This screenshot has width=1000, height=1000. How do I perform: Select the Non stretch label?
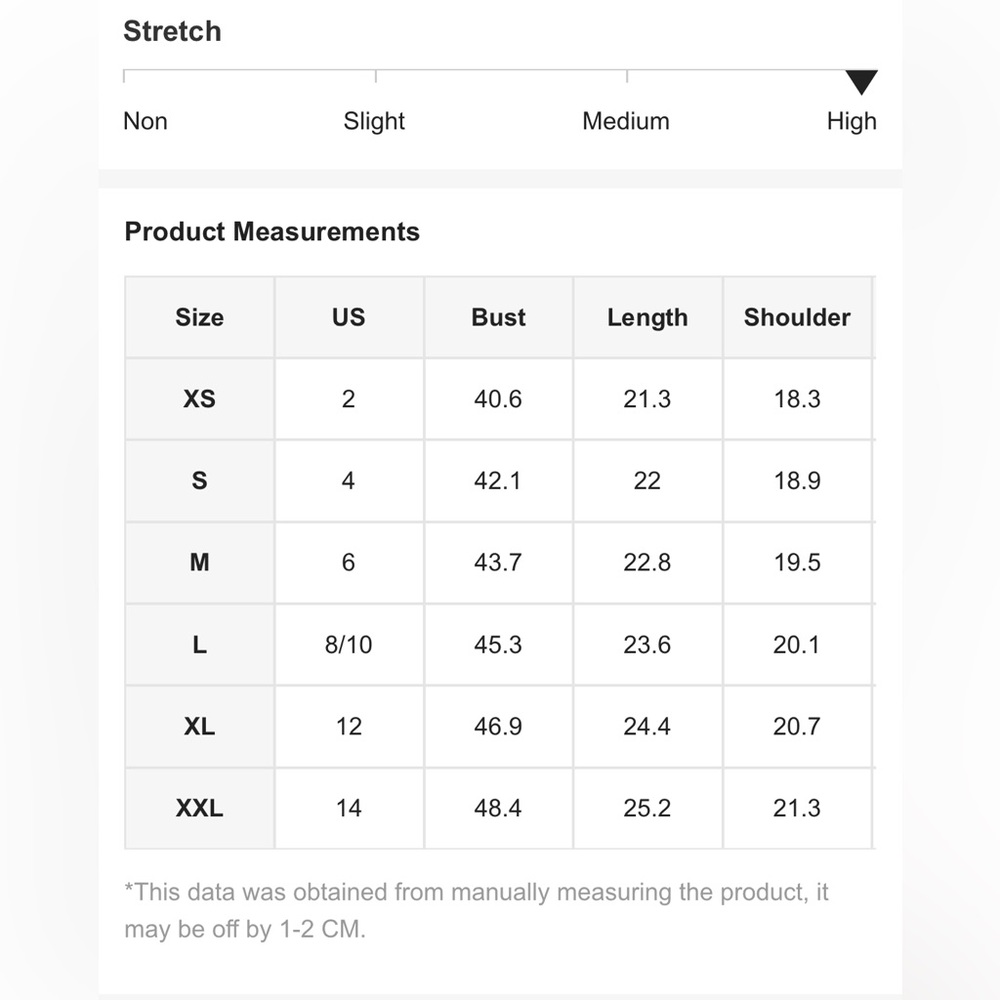pyautogui.click(x=145, y=121)
